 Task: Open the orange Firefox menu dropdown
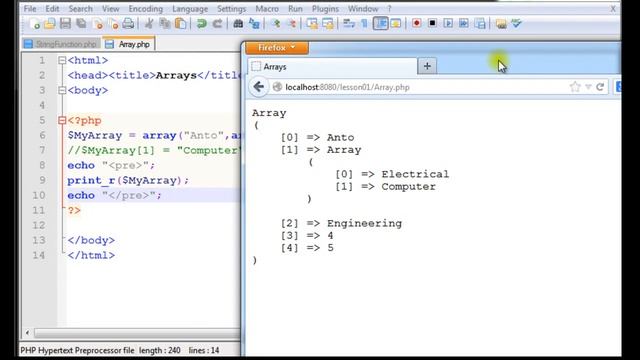pyautogui.click(x=277, y=48)
